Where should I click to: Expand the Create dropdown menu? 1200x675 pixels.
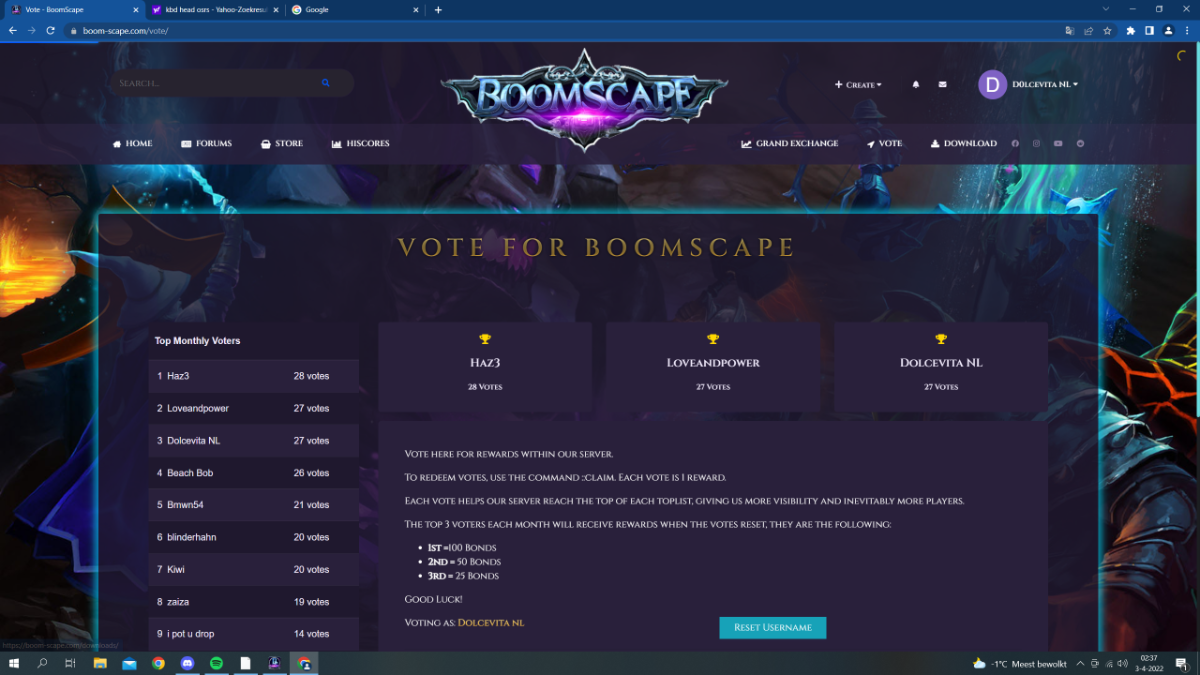(x=858, y=85)
